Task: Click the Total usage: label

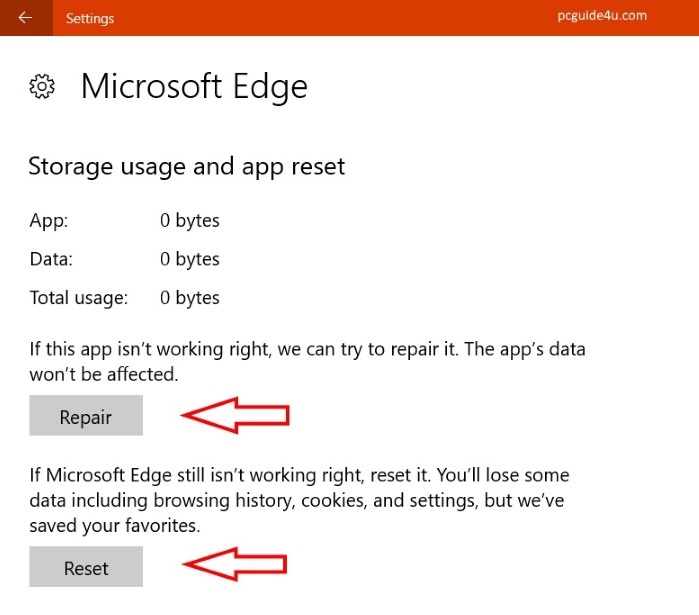Action: [78, 297]
